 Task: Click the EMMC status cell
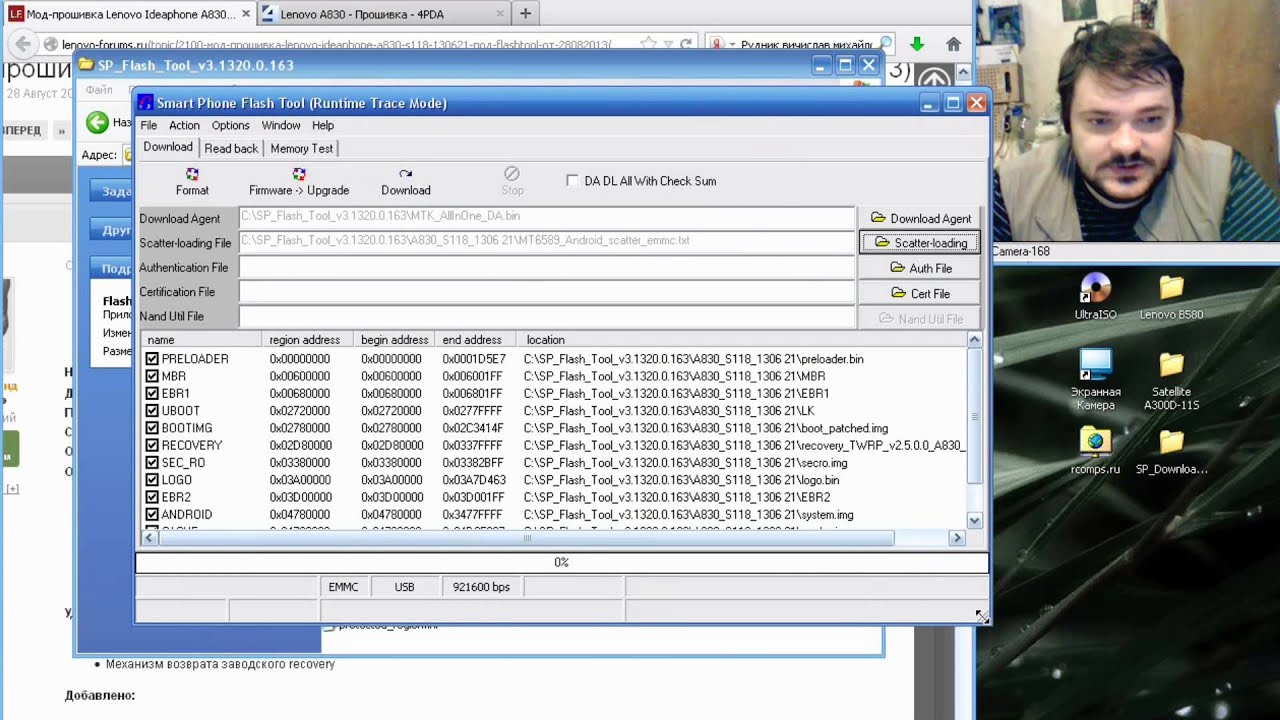coord(343,587)
